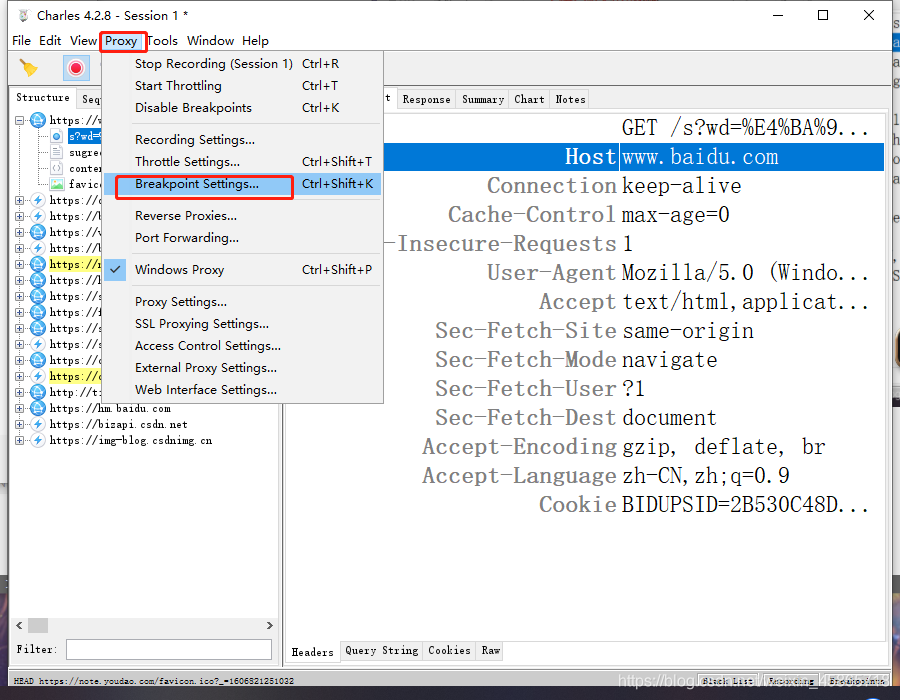Switch to the Response tab
Screen dimensions: 900x700
[x=426, y=99]
